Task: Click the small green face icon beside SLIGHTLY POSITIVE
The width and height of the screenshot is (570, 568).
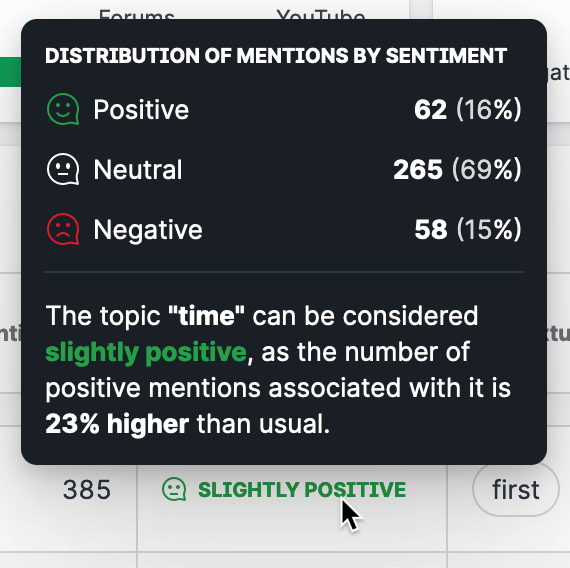Action: [x=174, y=489]
